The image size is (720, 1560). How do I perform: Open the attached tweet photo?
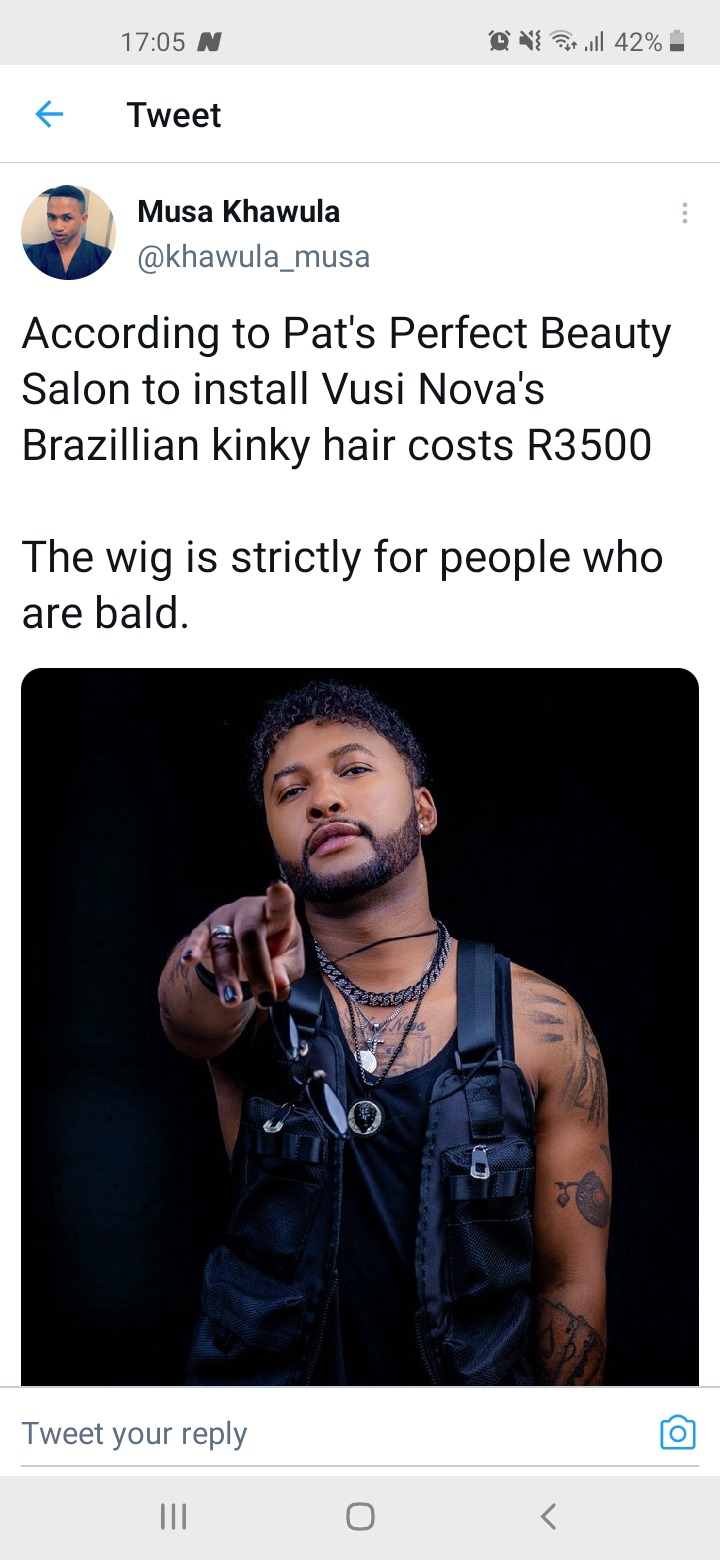pyautogui.click(x=360, y=1026)
